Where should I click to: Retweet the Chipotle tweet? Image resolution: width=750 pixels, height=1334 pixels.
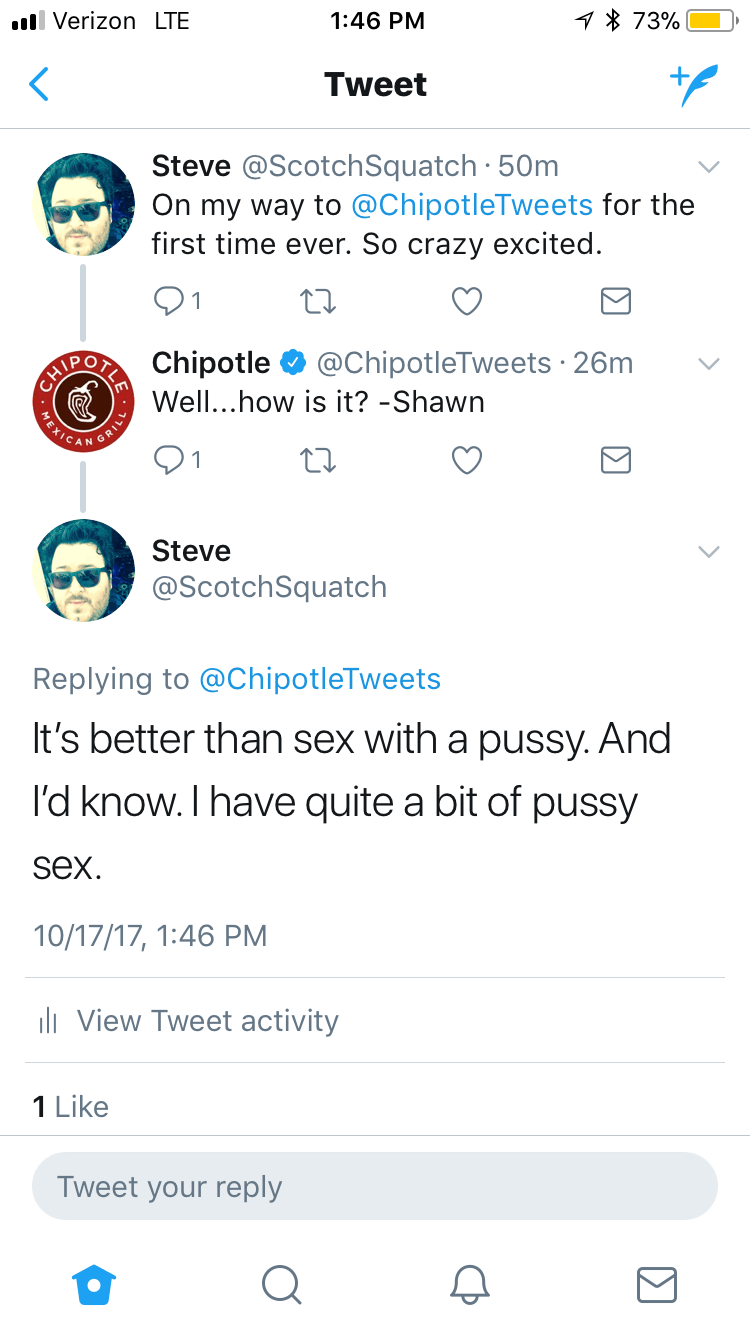(316, 459)
